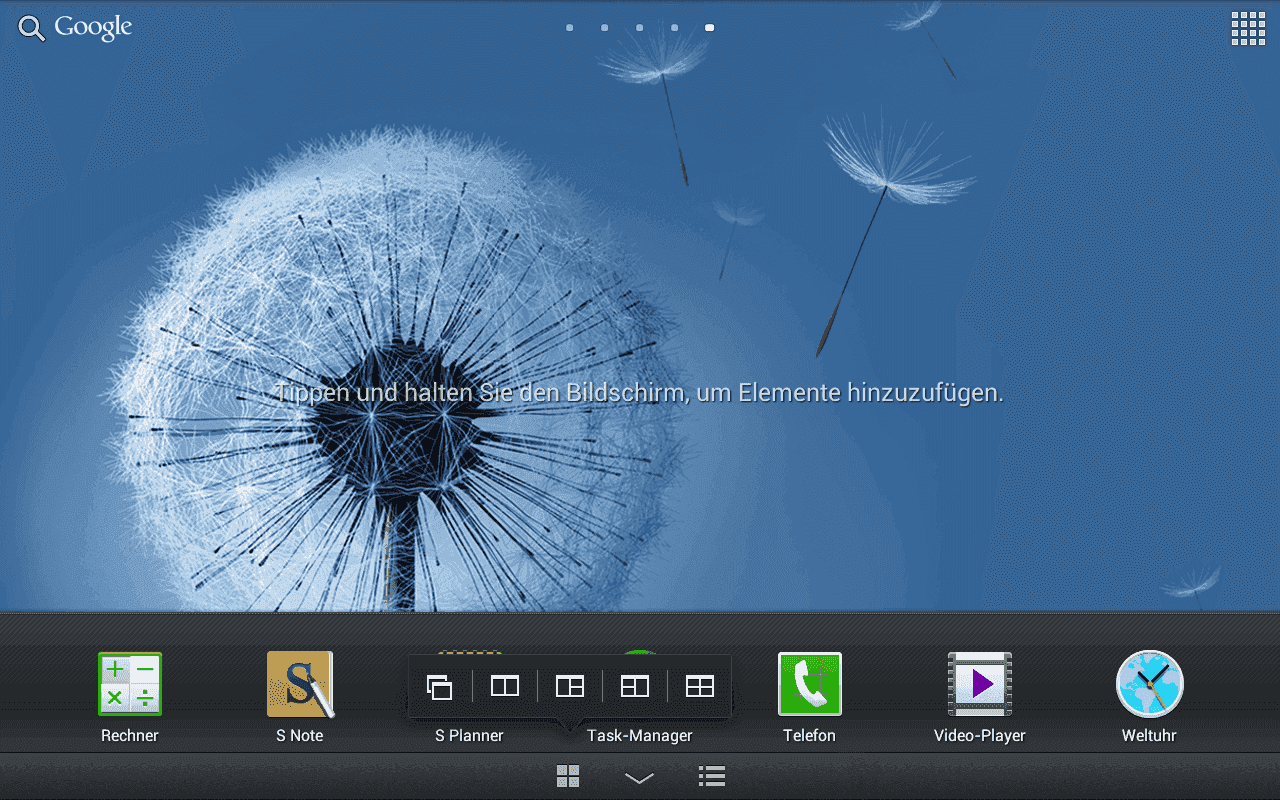Go to fourth home screen page dot
This screenshot has height=800, width=1280.
(x=675, y=28)
